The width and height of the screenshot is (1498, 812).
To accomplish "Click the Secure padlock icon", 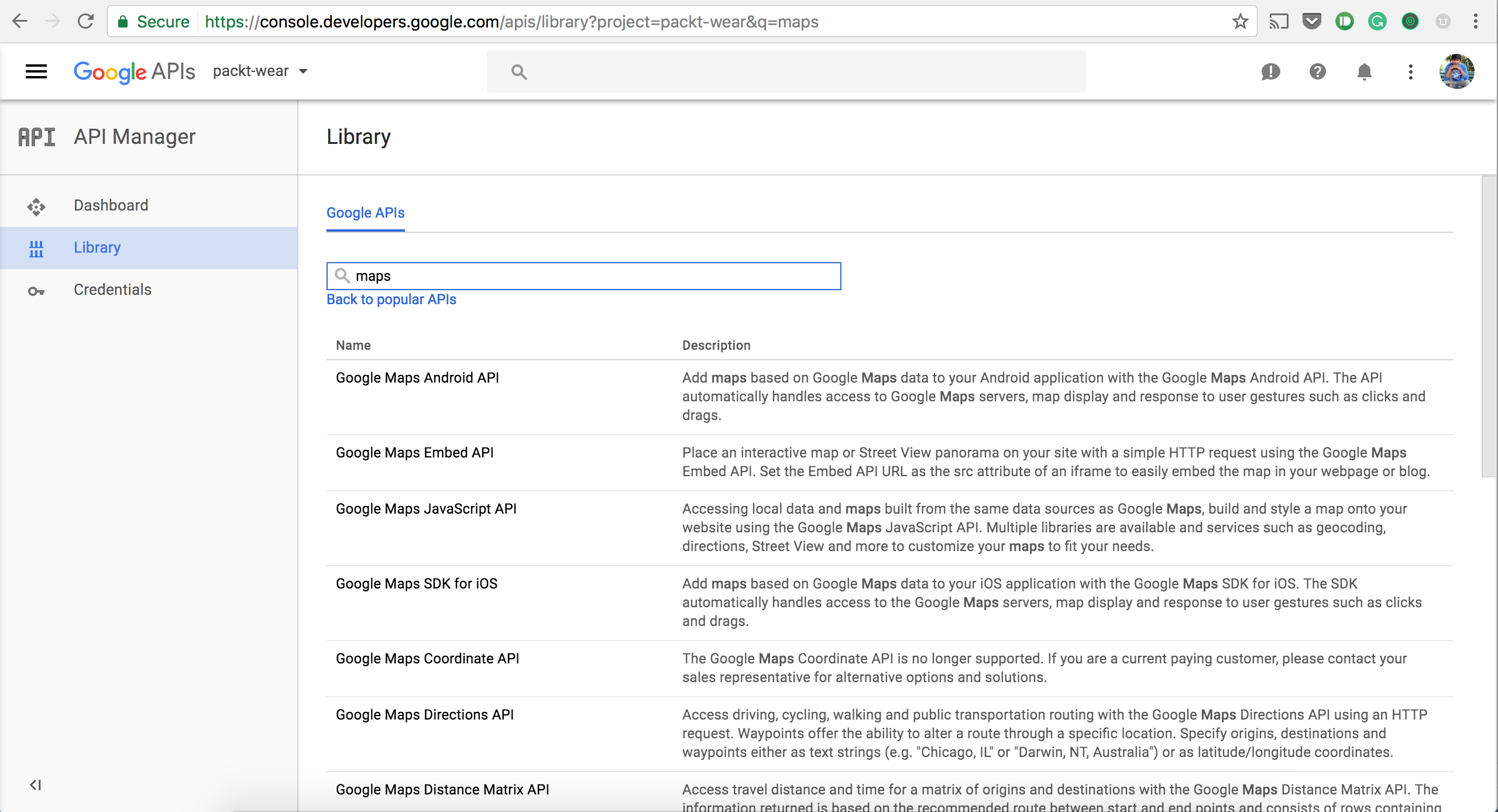I will [x=123, y=22].
